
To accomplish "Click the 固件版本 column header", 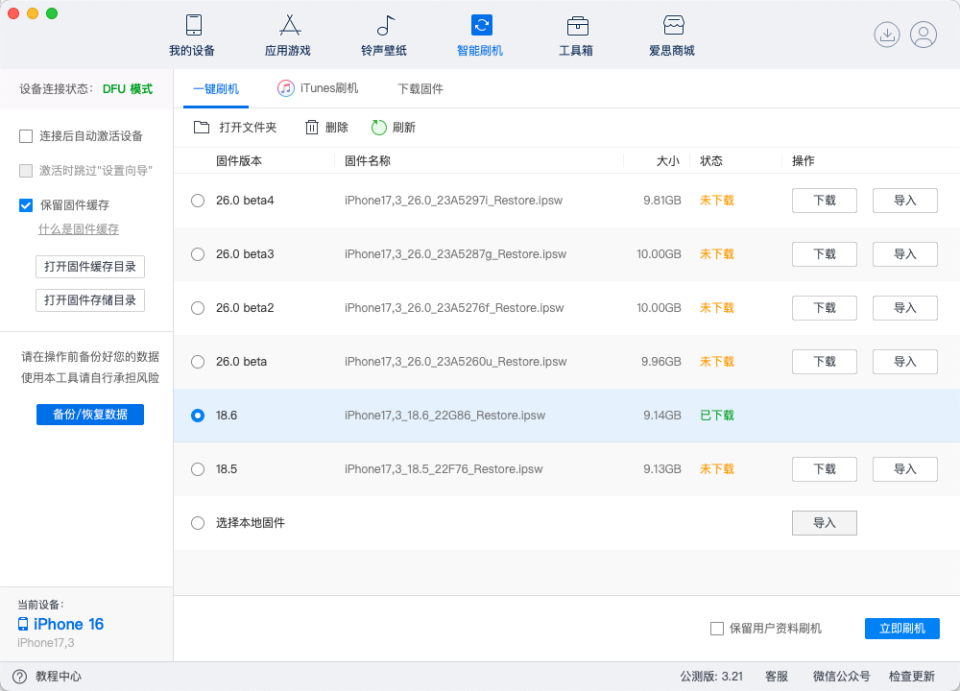I will [239, 161].
